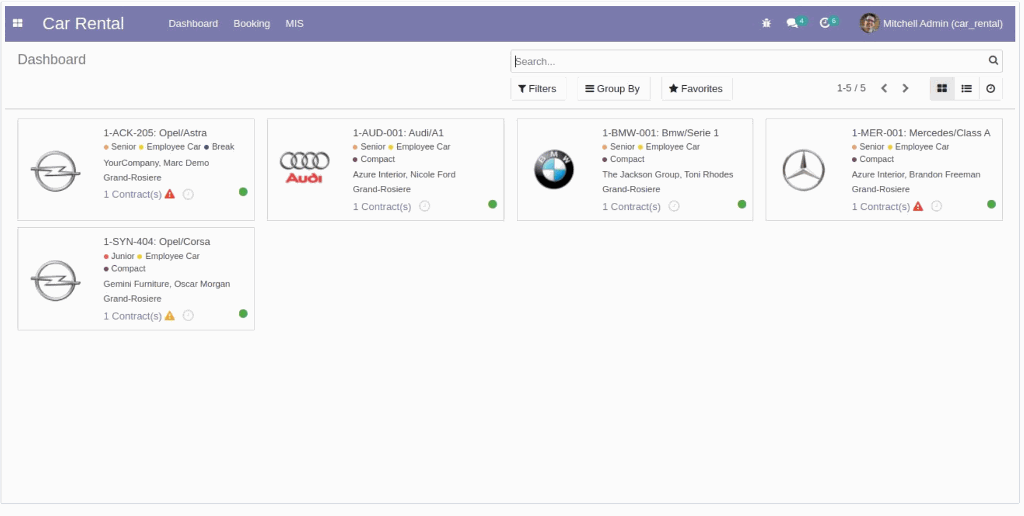The width and height of the screenshot is (1024, 516).
Task: Open the apps grid menu icon
Action: 18,24
